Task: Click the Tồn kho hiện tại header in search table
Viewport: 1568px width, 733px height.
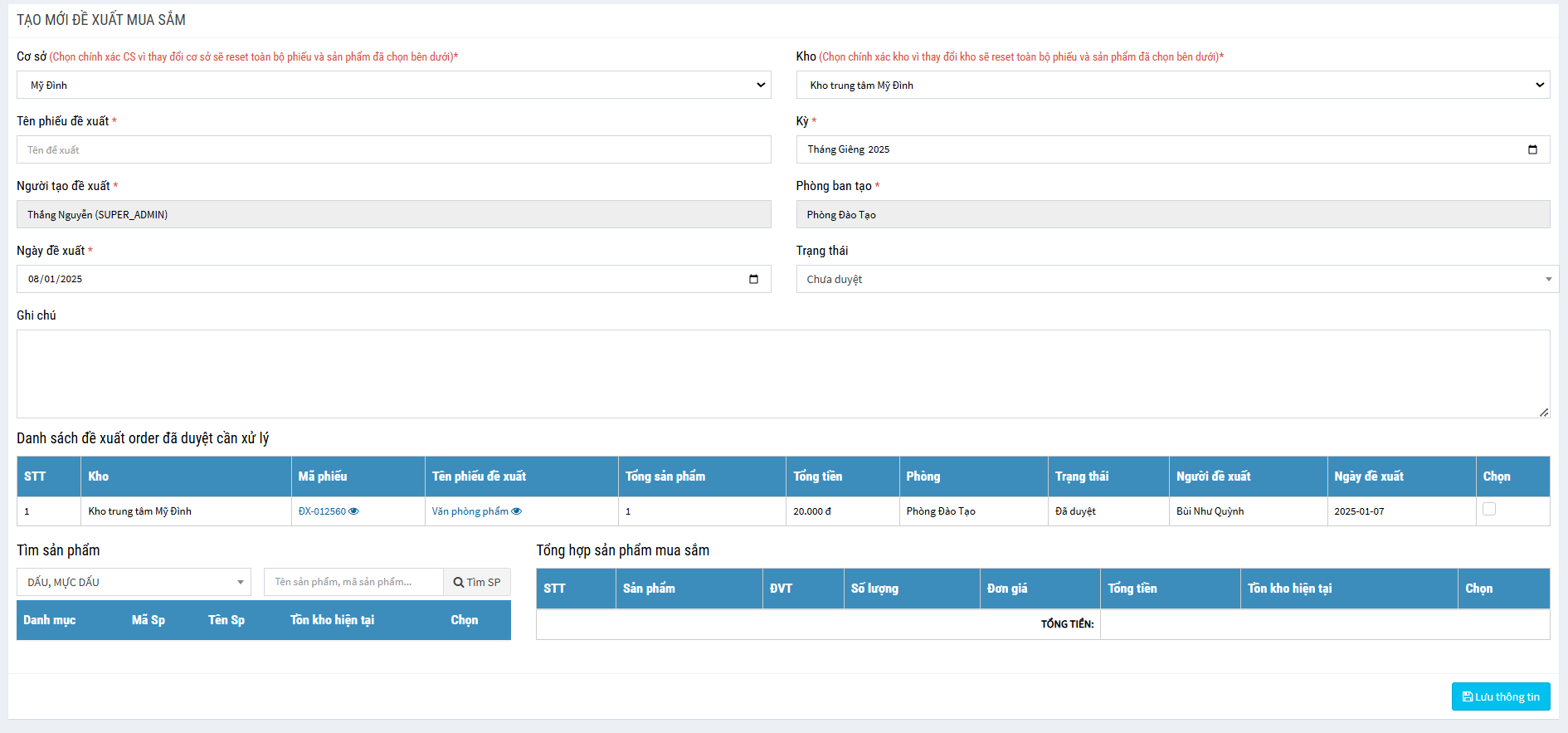Action: (x=332, y=620)
